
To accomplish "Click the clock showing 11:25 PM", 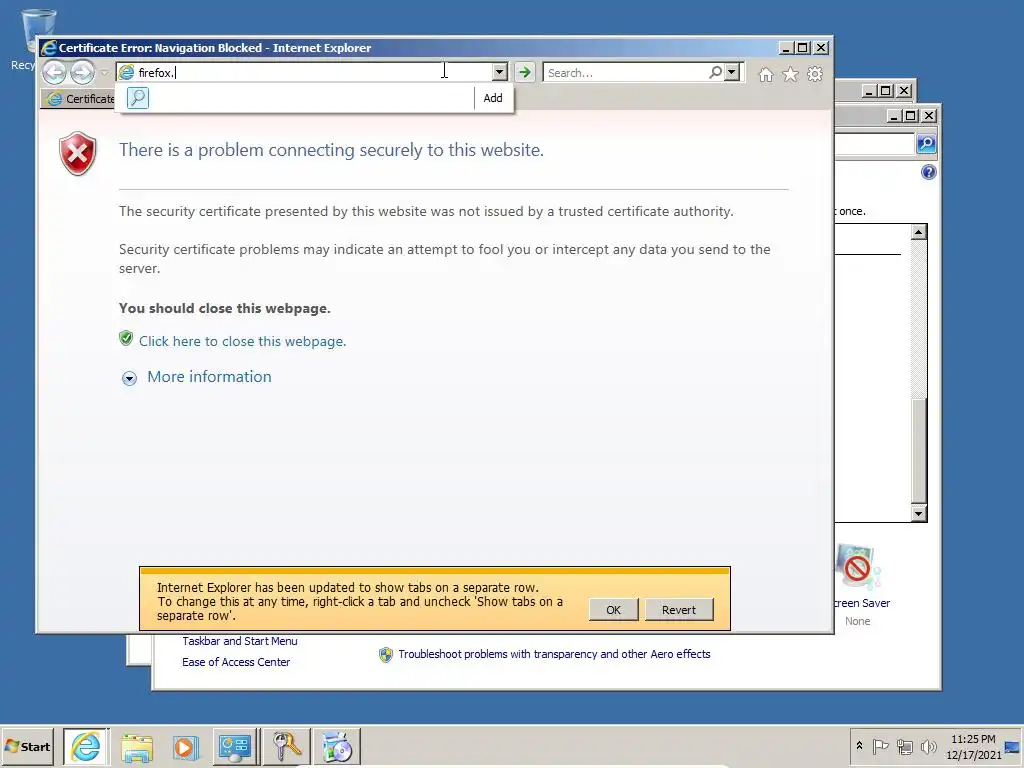I will 973,739.
